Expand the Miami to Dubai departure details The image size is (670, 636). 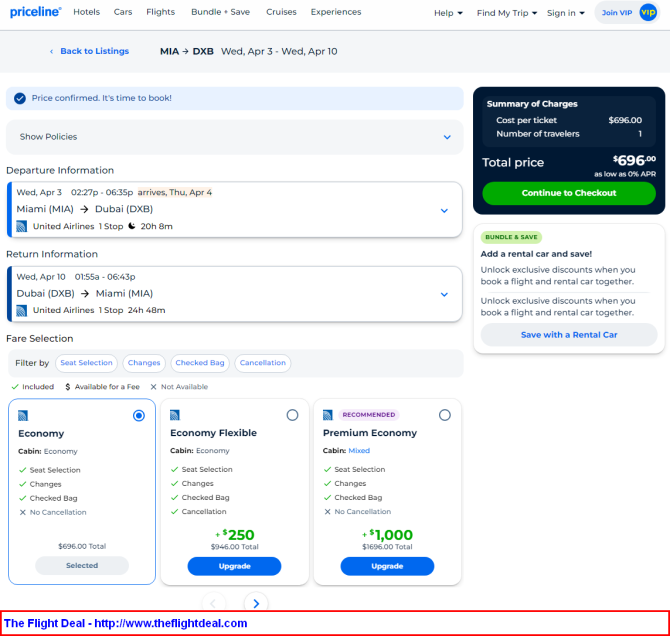click(x=444, y=211)
